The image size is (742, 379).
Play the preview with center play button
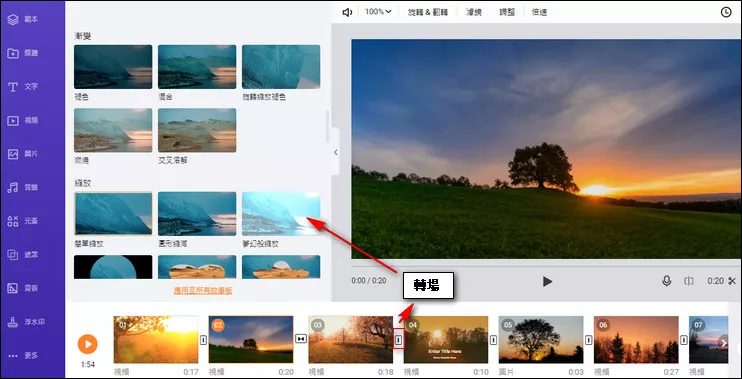pos(547,282)
